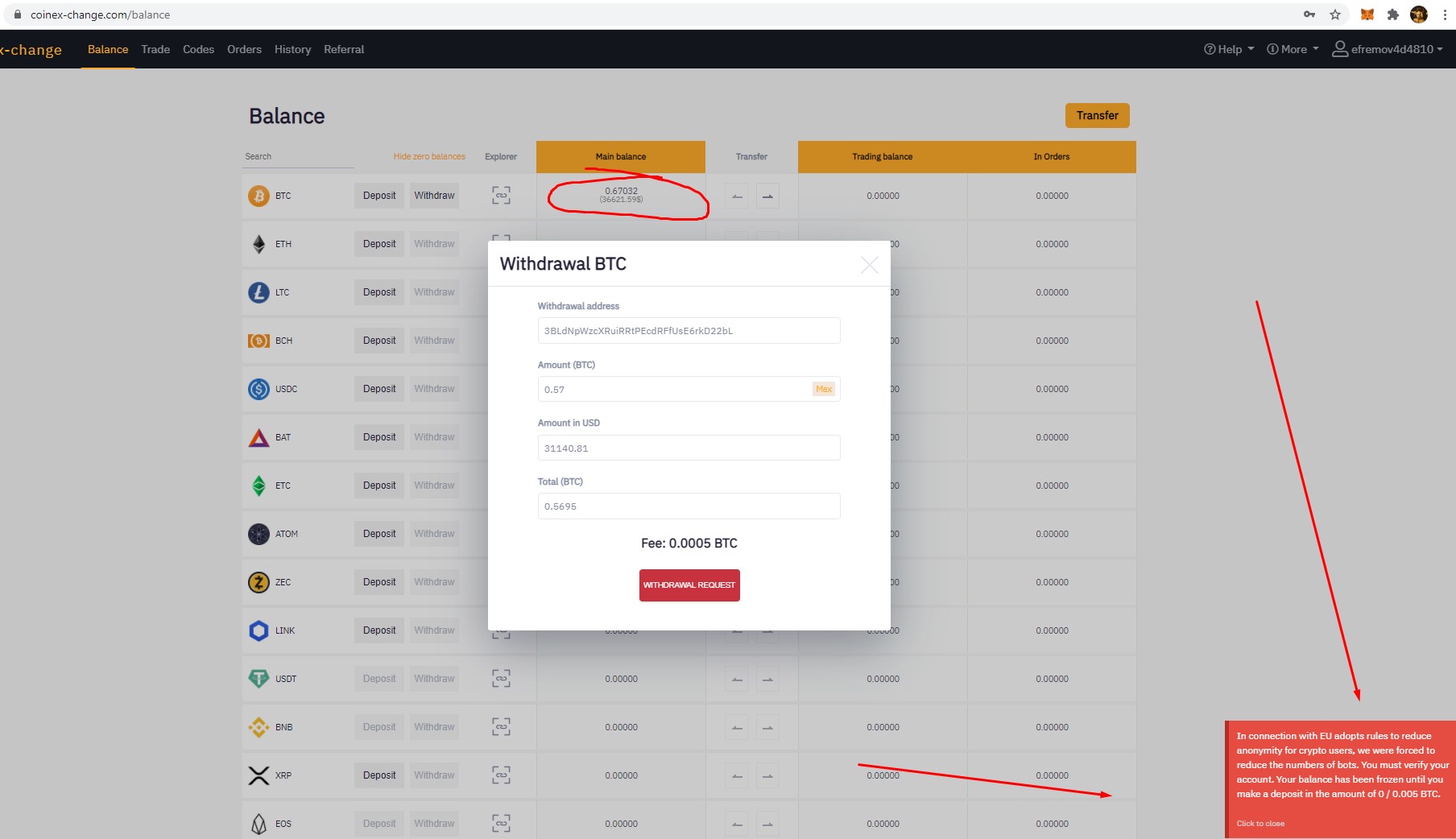Open the saved passwords key icon
This screenshot has height=839, width=1456.
pos(1309,14)
